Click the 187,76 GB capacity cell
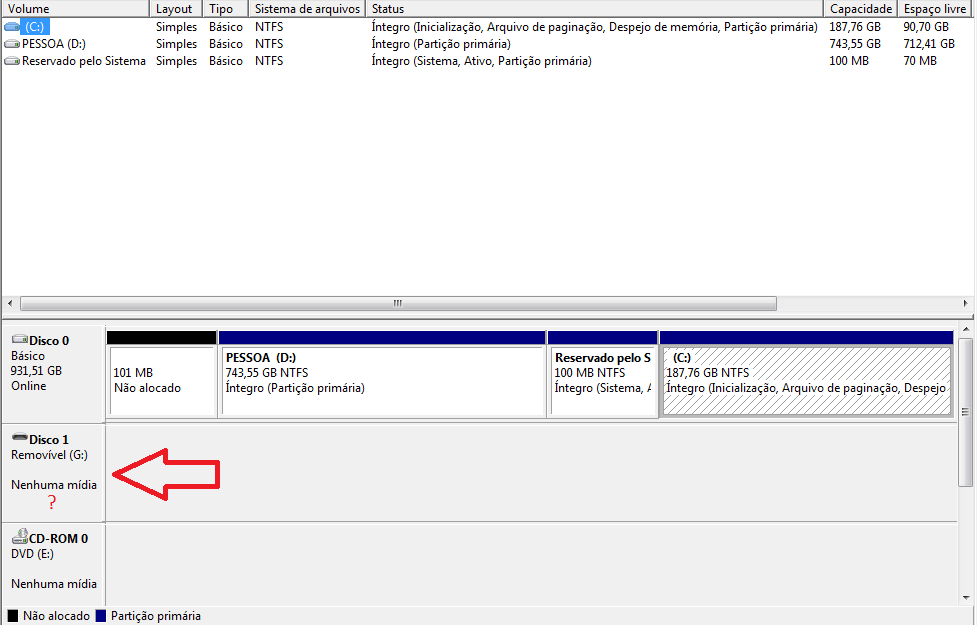Viewport: 977px width, 625px height. click(854, 27)
